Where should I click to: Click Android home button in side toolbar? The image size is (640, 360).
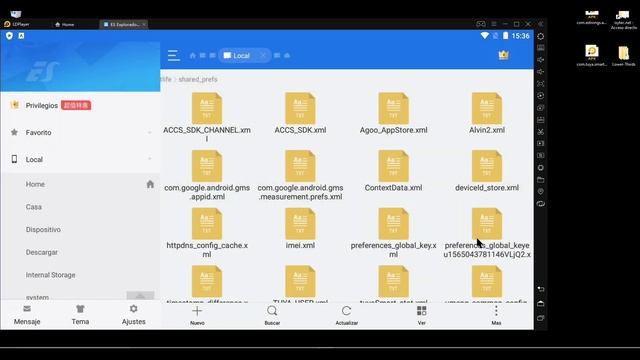tap(541, 303)
